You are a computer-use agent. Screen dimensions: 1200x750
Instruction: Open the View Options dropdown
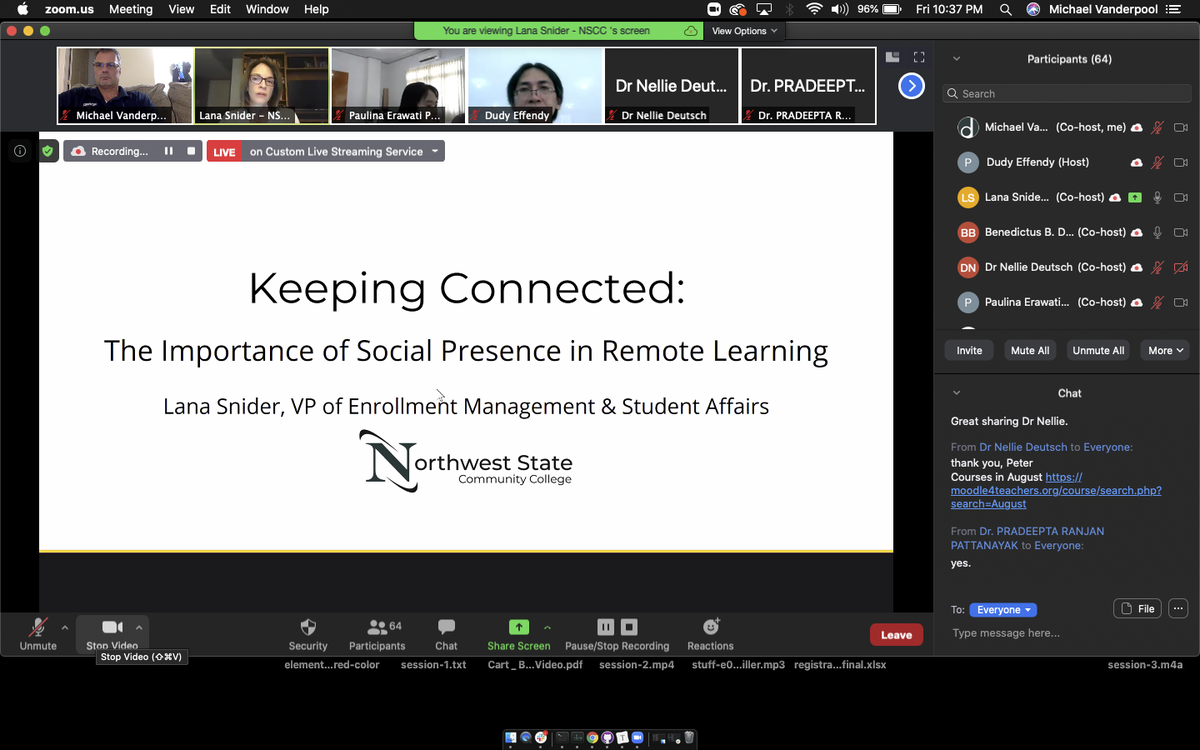(744, 31)
